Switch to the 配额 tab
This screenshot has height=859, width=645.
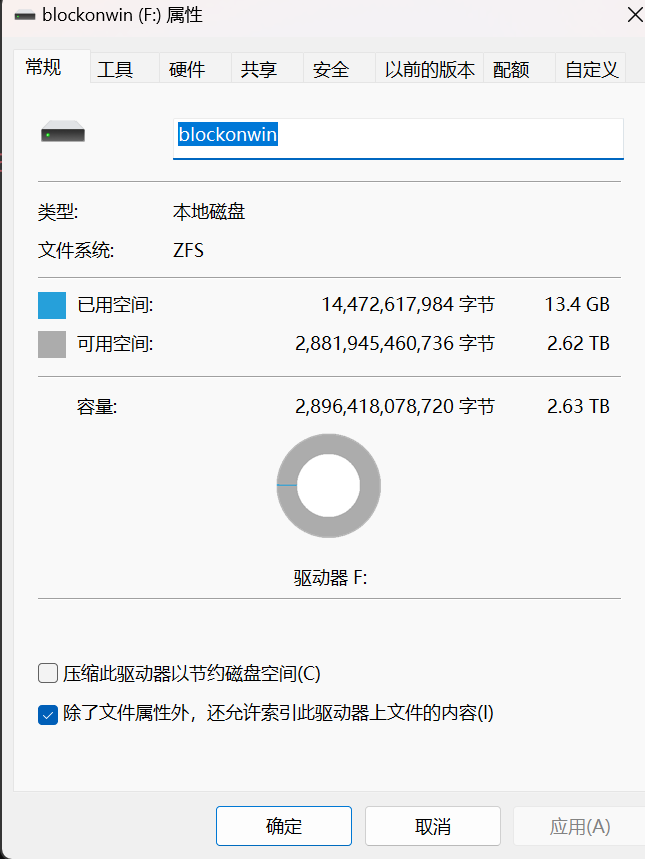pyautogui.click(x=511, y=69)
